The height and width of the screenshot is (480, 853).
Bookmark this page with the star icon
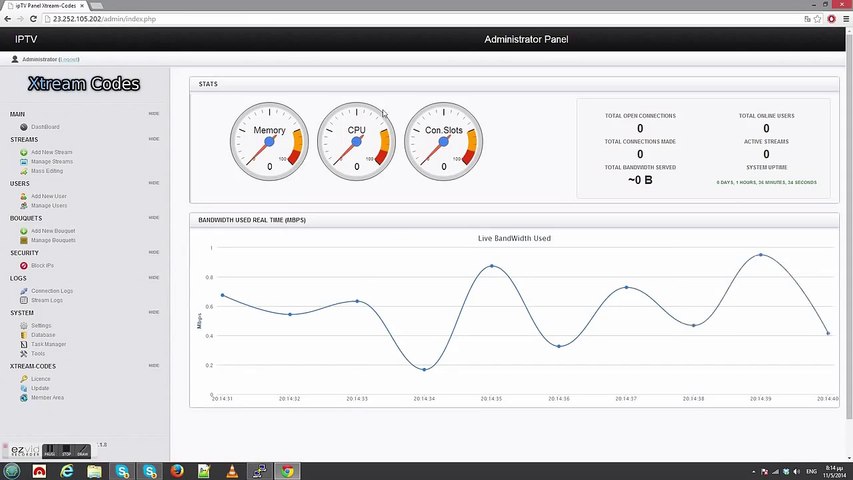click(x=817, y=19)
